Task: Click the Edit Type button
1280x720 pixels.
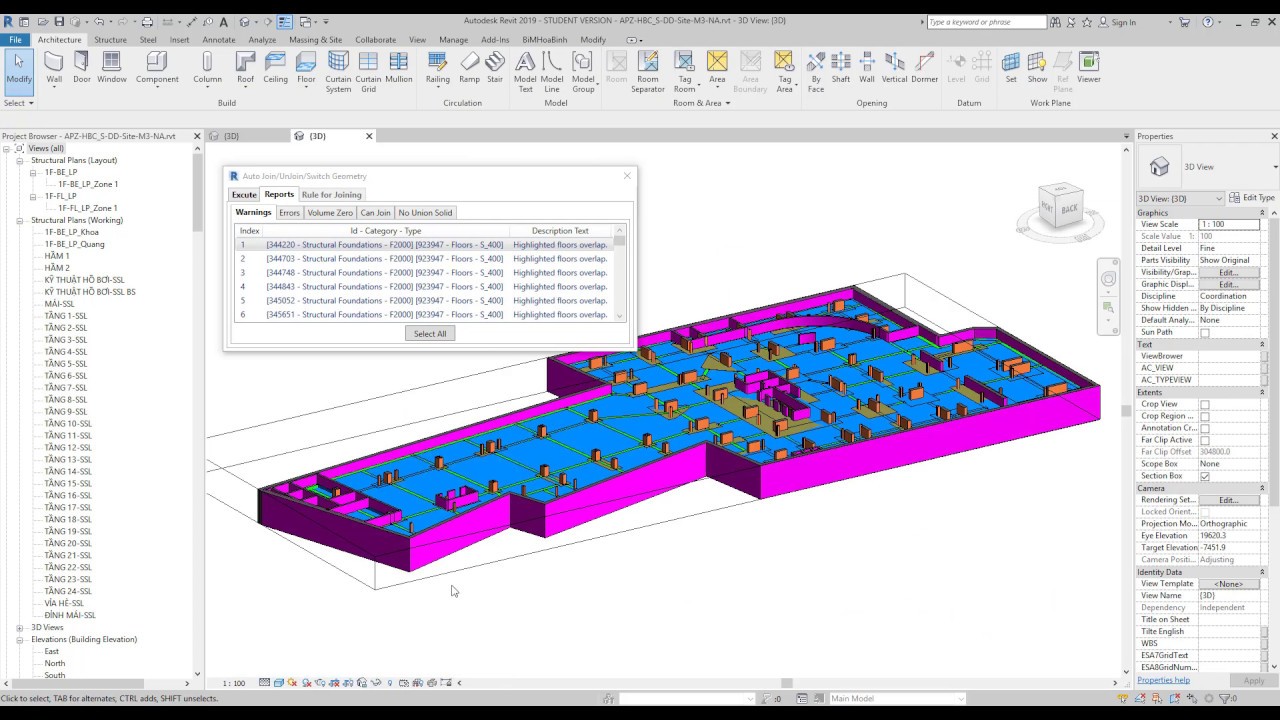Action: pos(1251,198)
